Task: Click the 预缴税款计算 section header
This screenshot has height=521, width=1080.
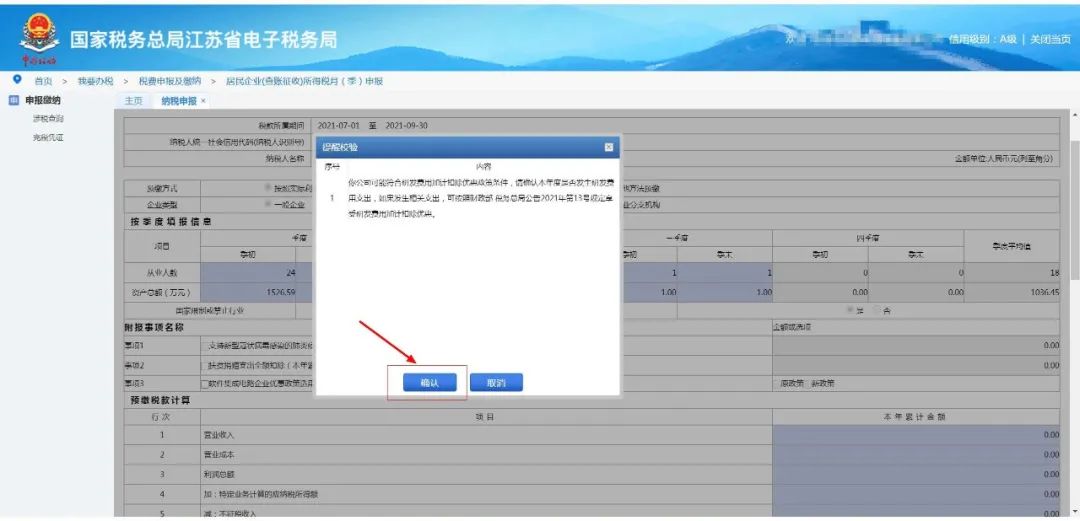Action: pyautogui.click(x=160, y=400)
